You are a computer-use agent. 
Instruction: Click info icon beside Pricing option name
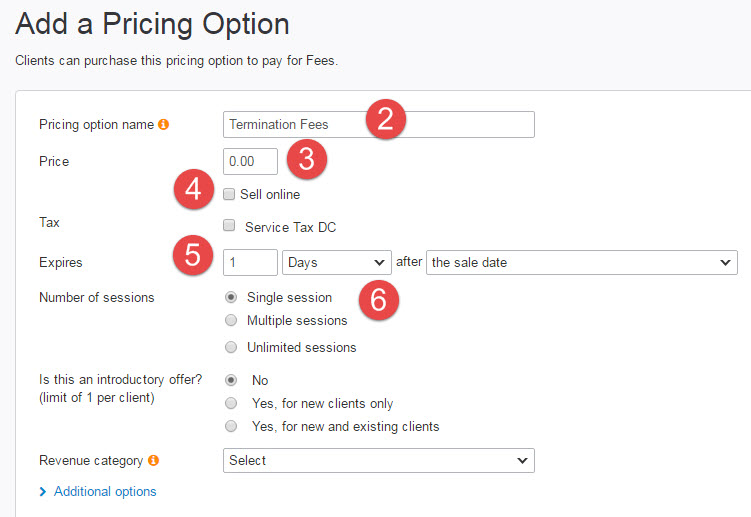(x=164, y=125)
